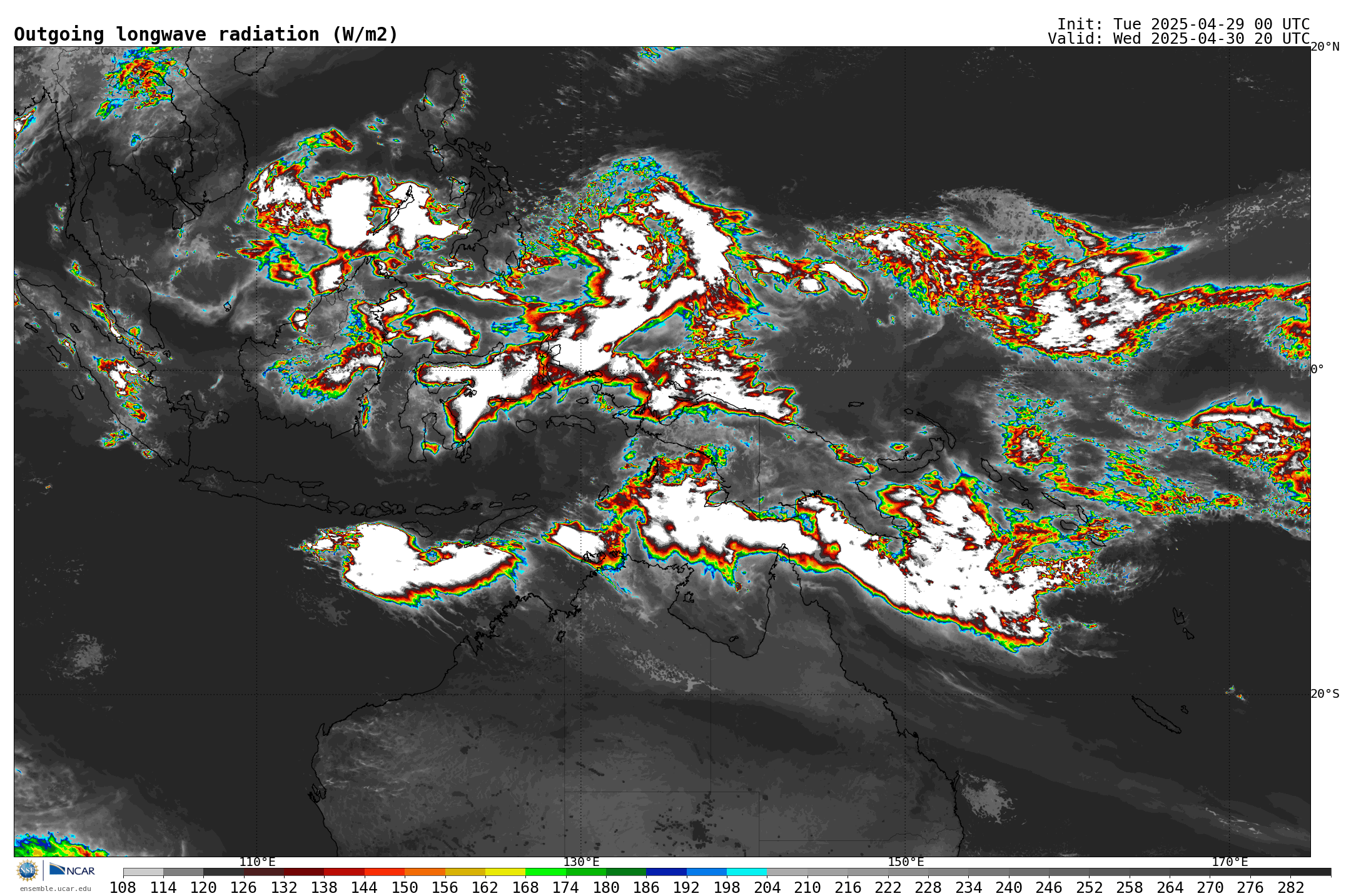Viewport: 1351px width, 896px height.
Task: Choose the dark maroon 126–132 colorbar swatch
Action: pos(264,872)
